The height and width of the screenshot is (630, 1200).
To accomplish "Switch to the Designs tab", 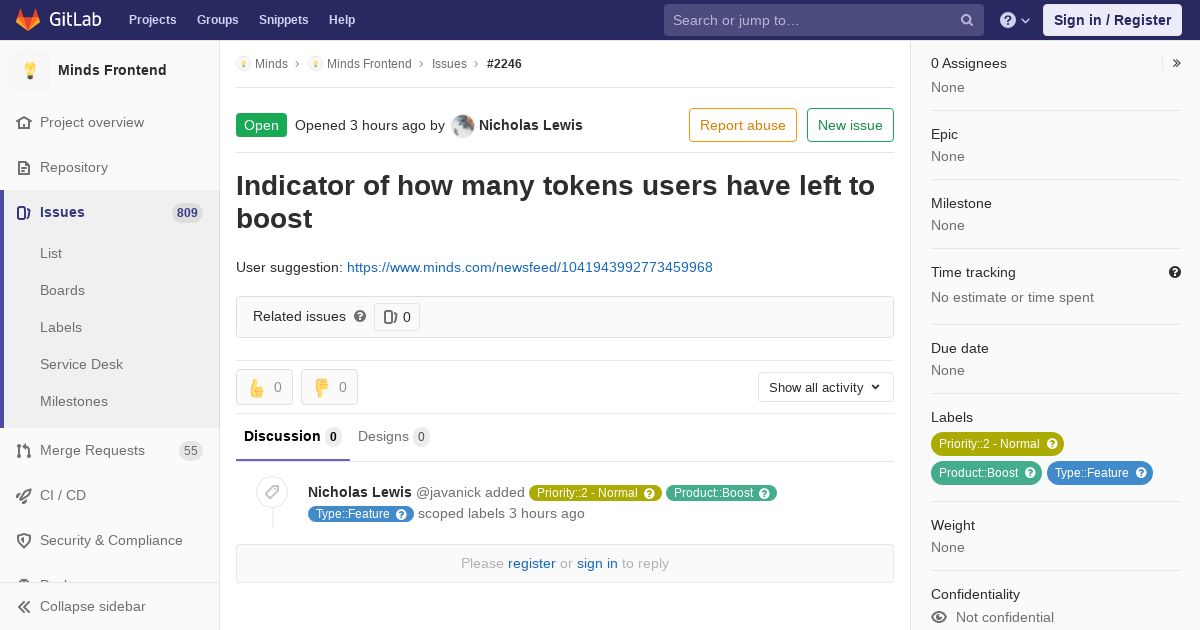I will (x=394, y=436).
